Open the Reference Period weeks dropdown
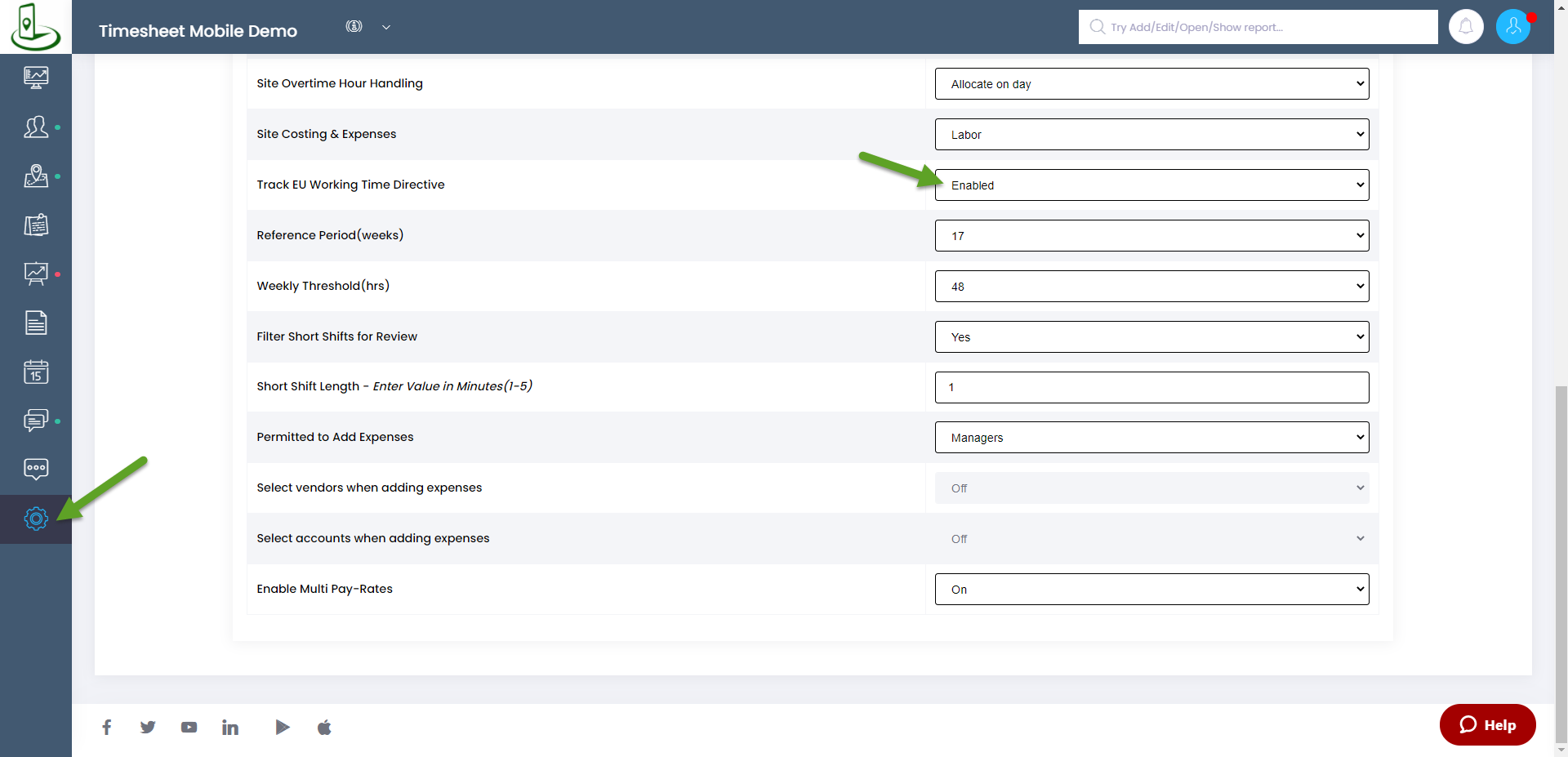Viewport: 1568px width, 757px height. click(x=1151, y=236)
